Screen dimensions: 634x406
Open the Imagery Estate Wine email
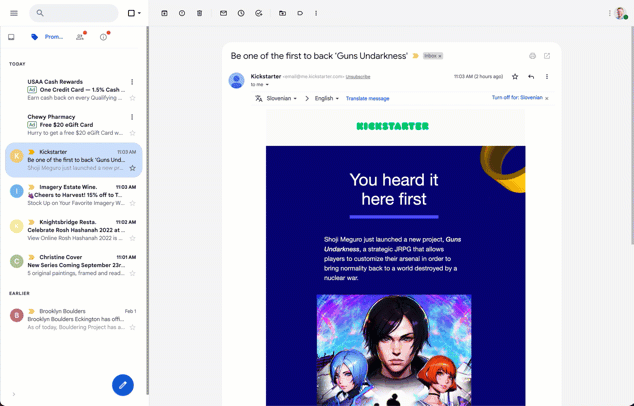74,195
